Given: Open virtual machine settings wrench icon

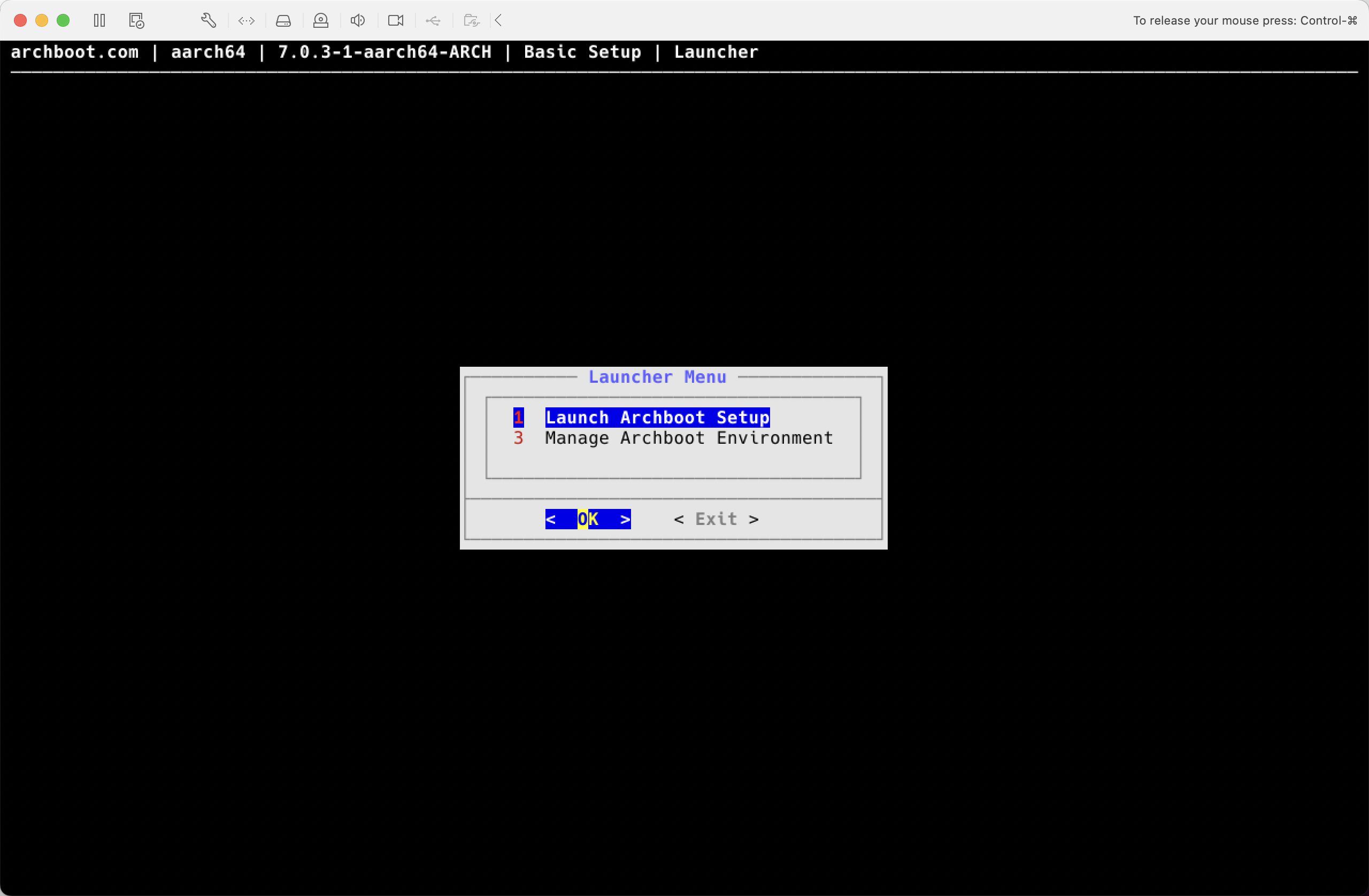Looking at the screenshot, I should tap(208, 21).
